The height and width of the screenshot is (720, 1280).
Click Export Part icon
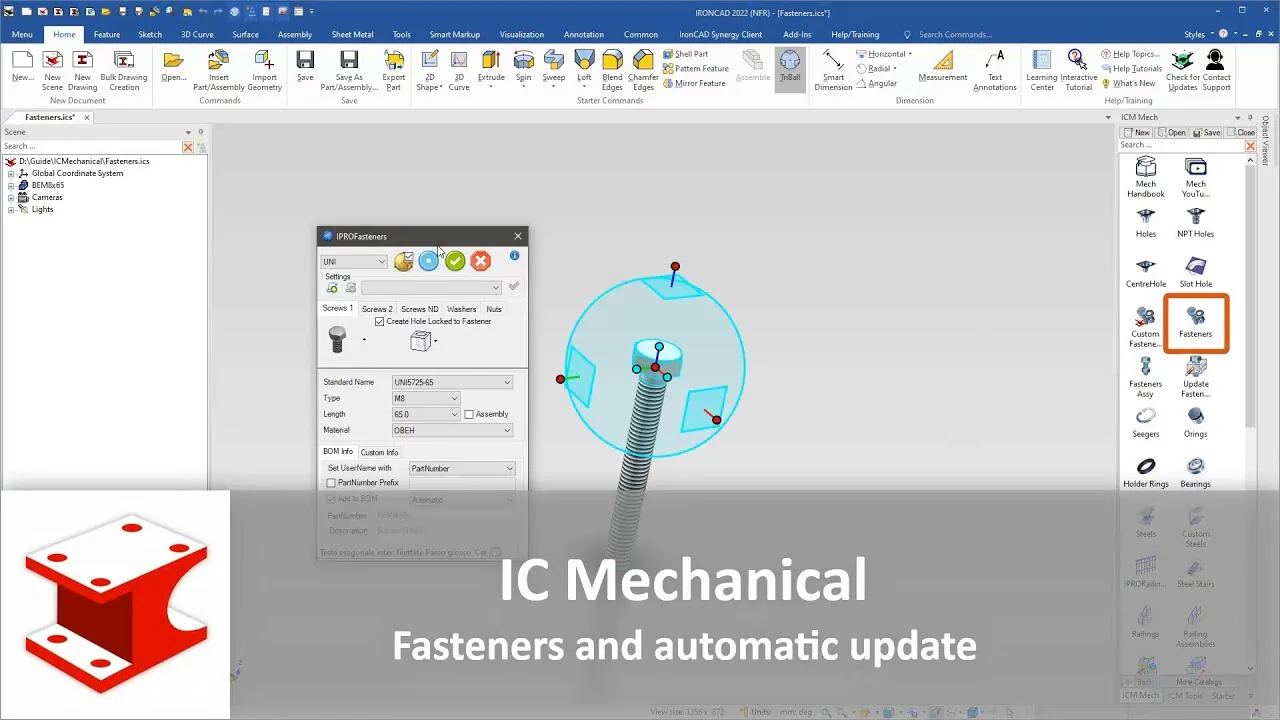click(x=394, y=69)
